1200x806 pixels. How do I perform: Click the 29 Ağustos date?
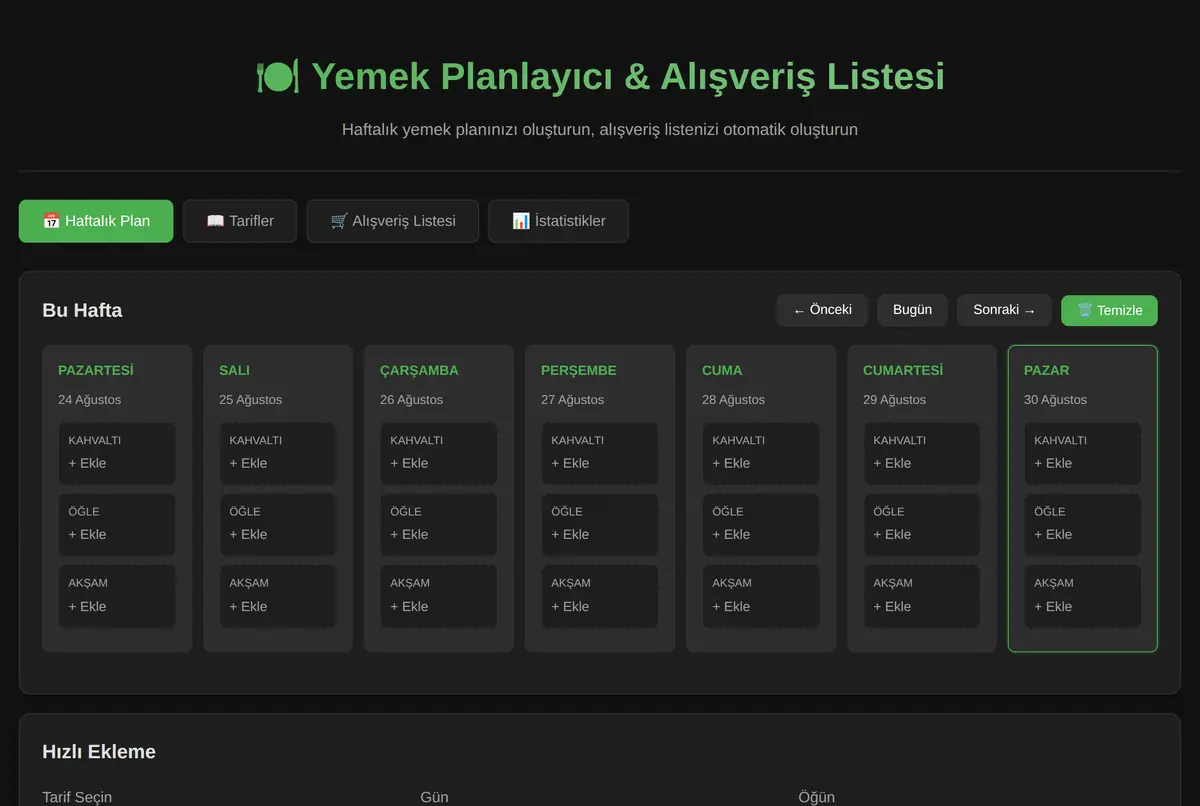point(895,400)
